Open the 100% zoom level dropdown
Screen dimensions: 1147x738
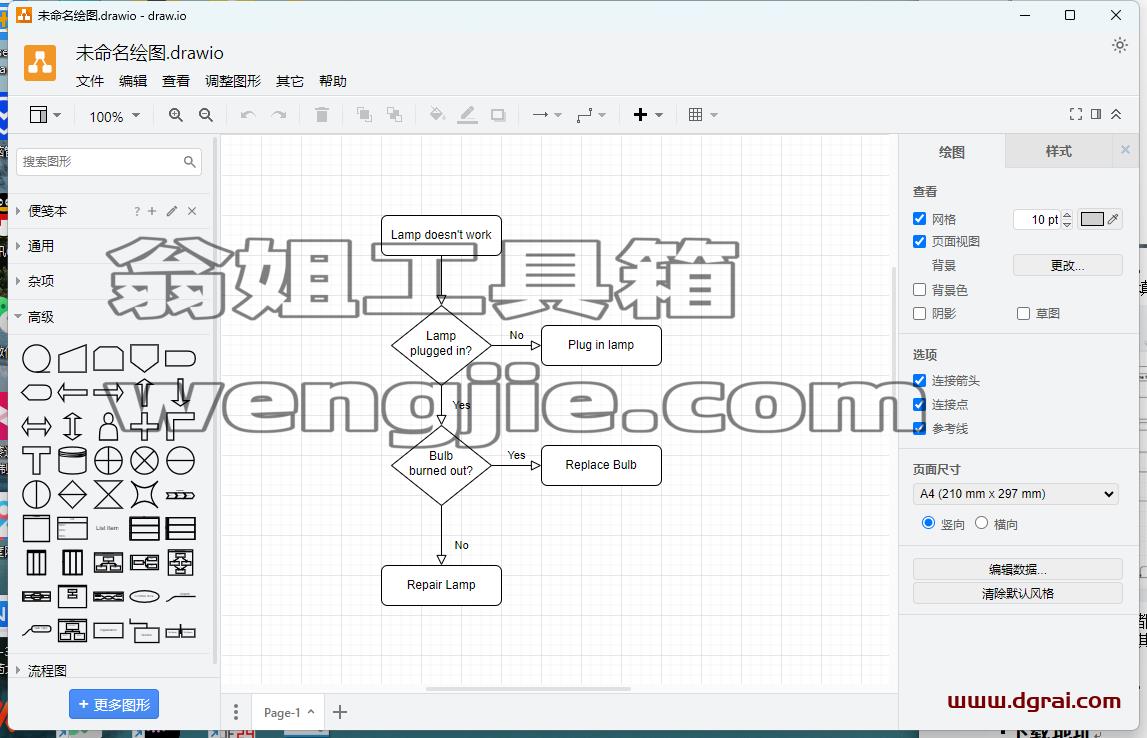tap(114, 116)
